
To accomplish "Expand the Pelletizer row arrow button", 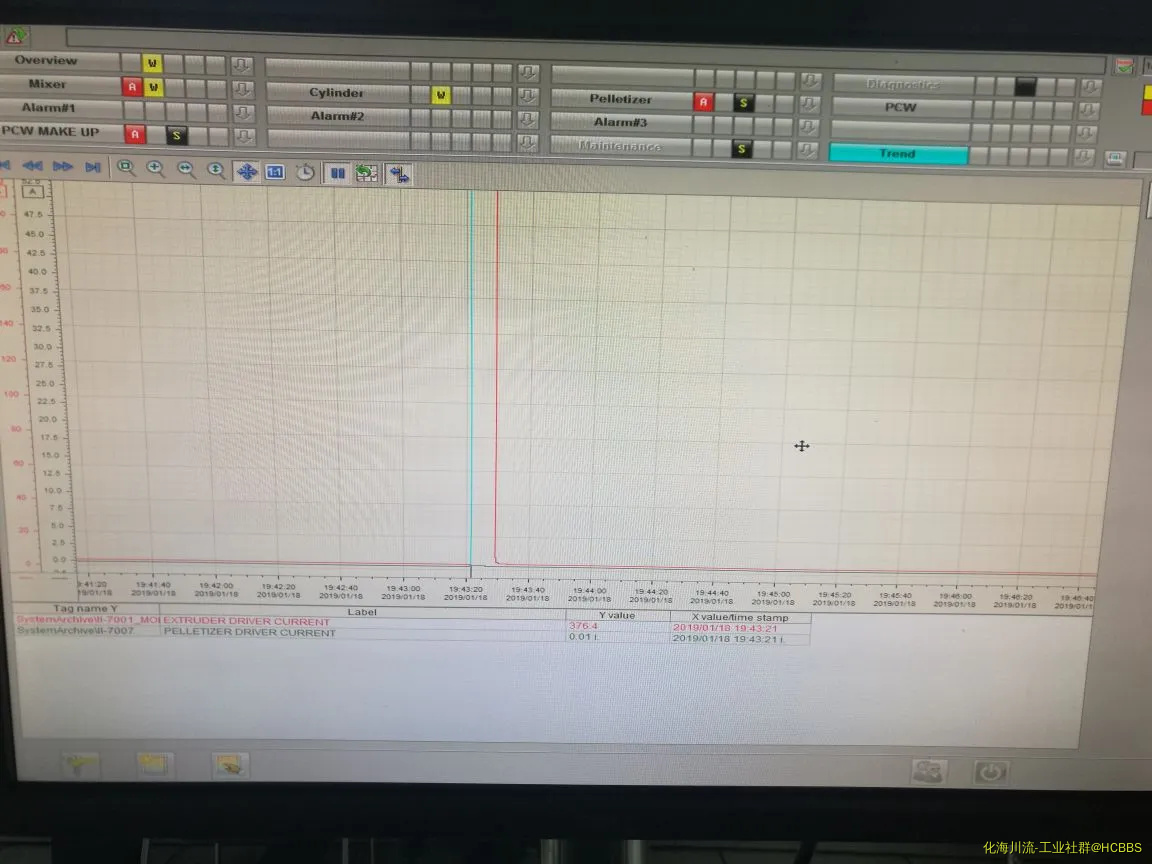I will click(x=810, y=102).
